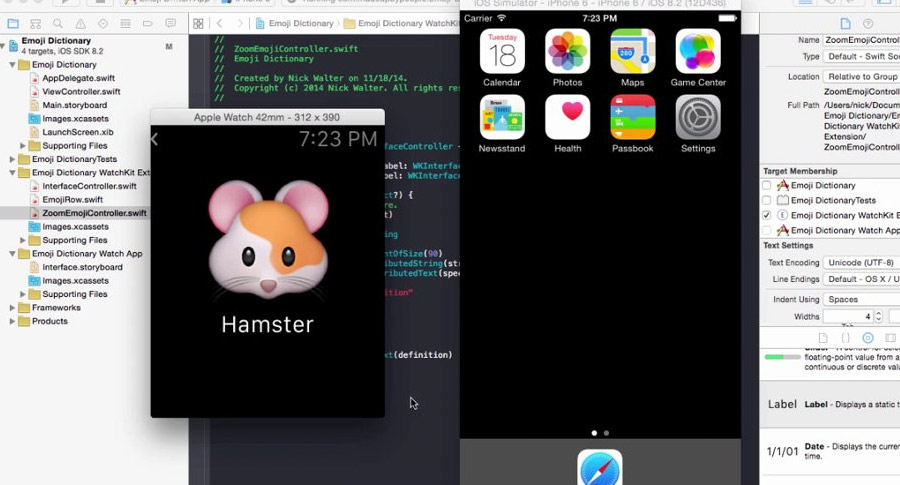This screenshot has width=900, height=485.
Task: Open the Line Endings dropdown
Action: point(861,279)
